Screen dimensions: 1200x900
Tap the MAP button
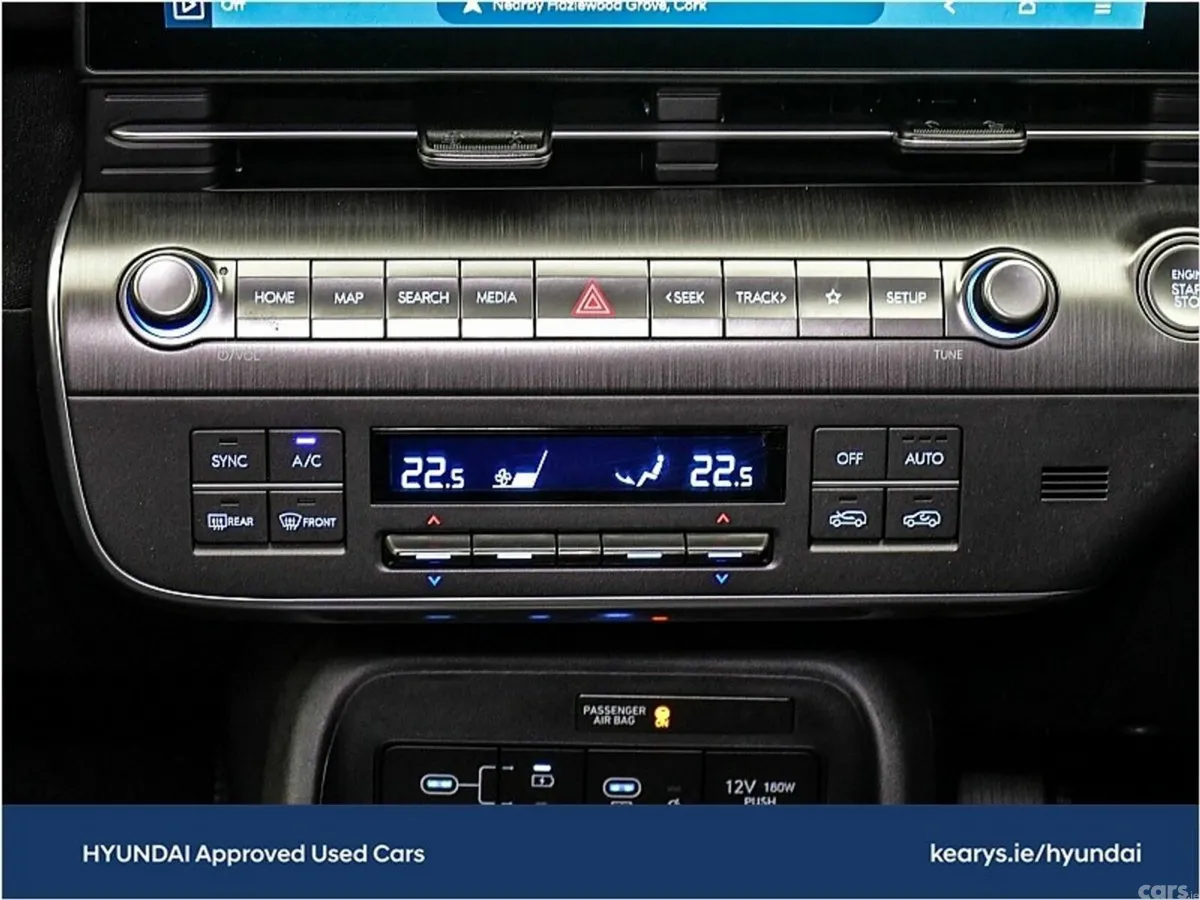tap(348, 298)
